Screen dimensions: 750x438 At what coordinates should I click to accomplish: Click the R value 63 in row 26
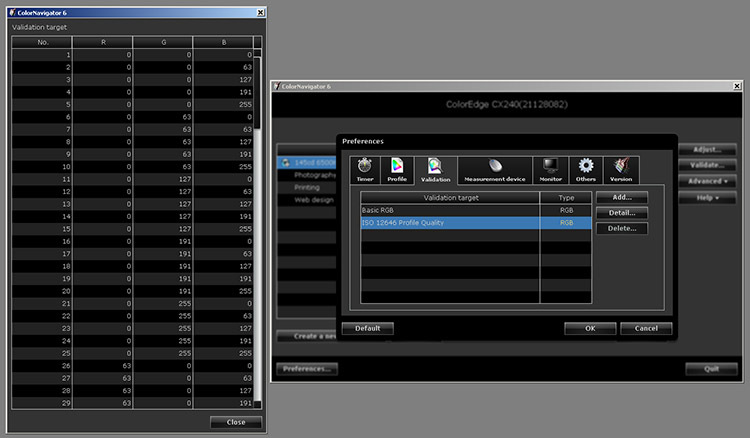coord(126,366)
